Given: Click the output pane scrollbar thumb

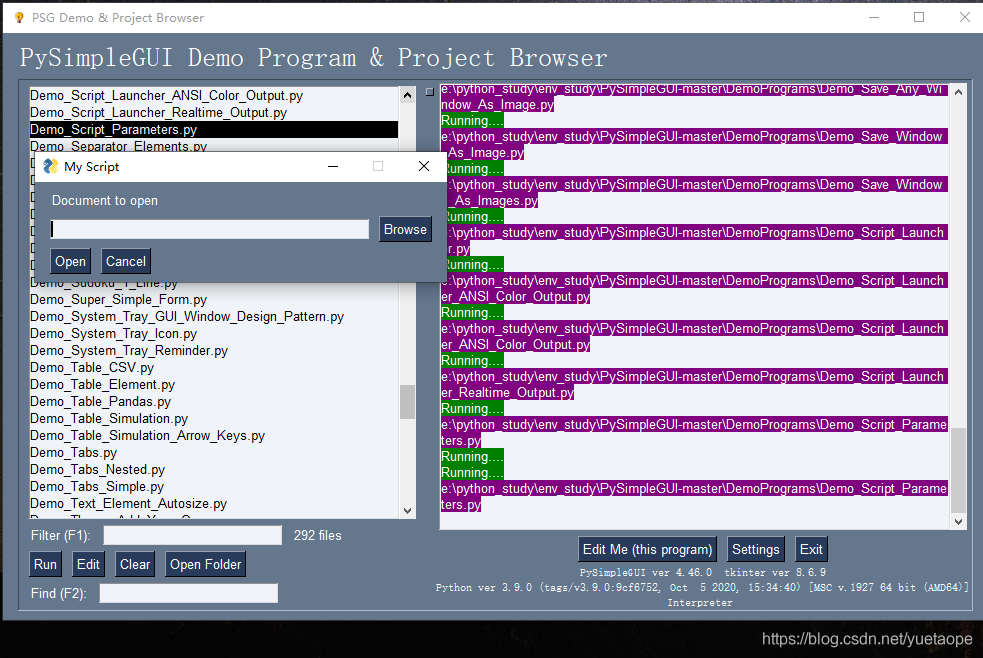Looking at the screenshot, I should tap(959, 471).
